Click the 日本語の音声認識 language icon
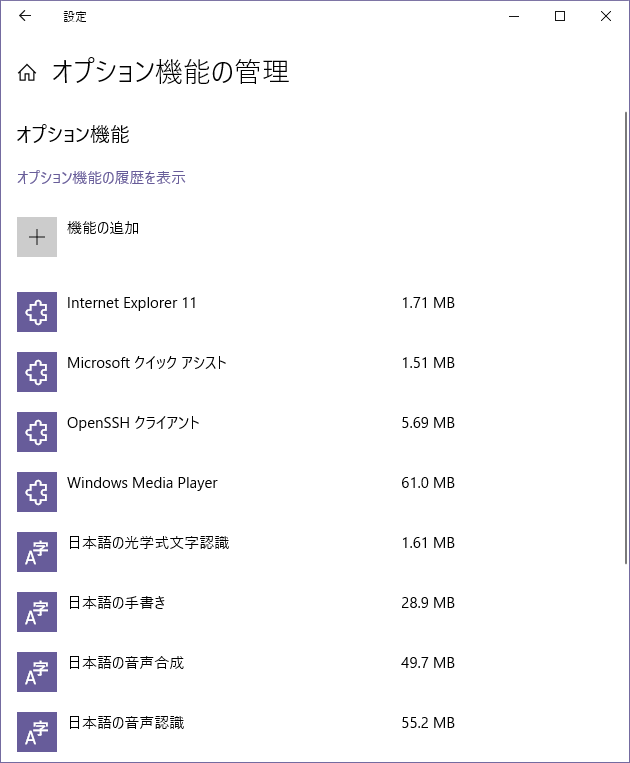 tap(37, 732)
